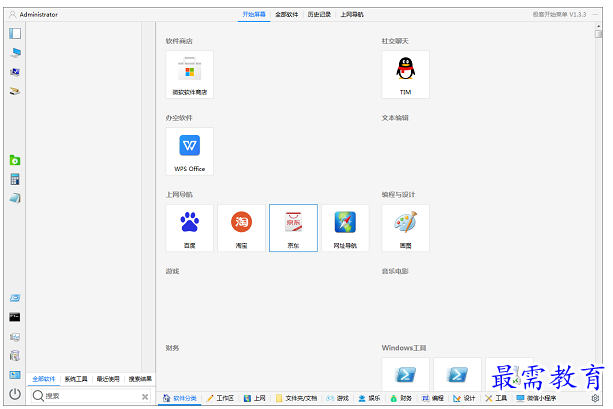This screenshot has width=613, height=409.
Task: Switch to the 开始屏幕 top tab
Action: [254, 14]
